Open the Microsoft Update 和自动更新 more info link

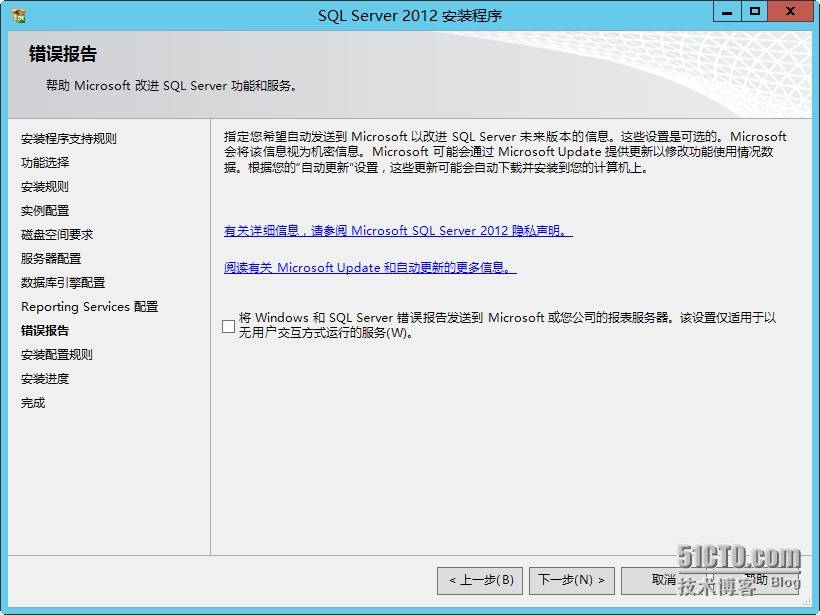370,267
